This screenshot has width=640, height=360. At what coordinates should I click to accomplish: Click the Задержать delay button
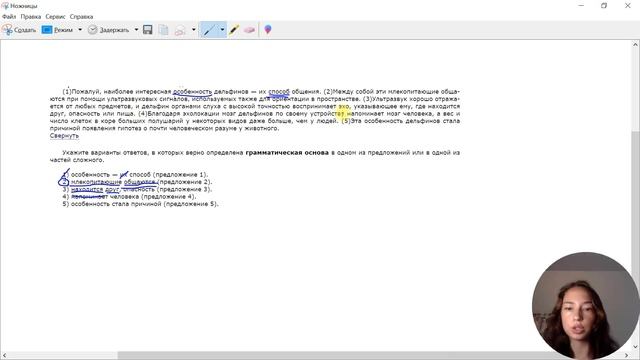tap(109, 30)
